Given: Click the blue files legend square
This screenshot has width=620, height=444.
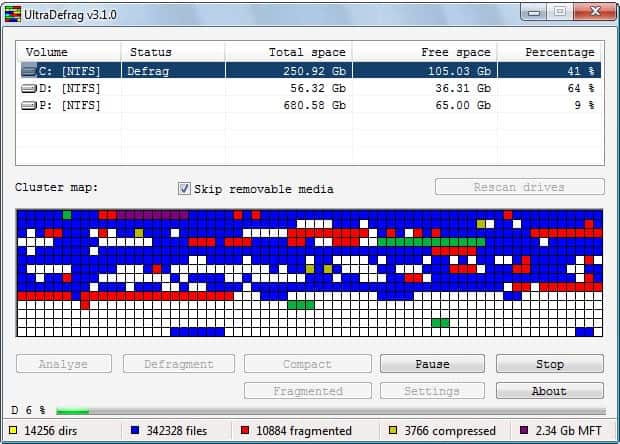Looking at the screenshot, I should click(135, 430).
